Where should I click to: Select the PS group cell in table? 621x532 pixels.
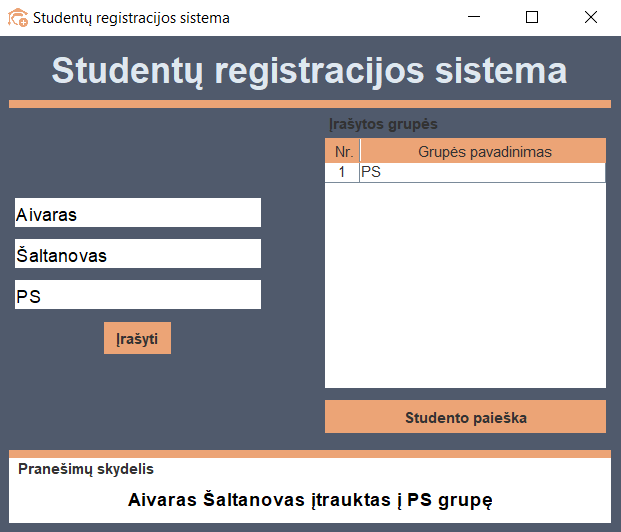(x=482, y=173)
